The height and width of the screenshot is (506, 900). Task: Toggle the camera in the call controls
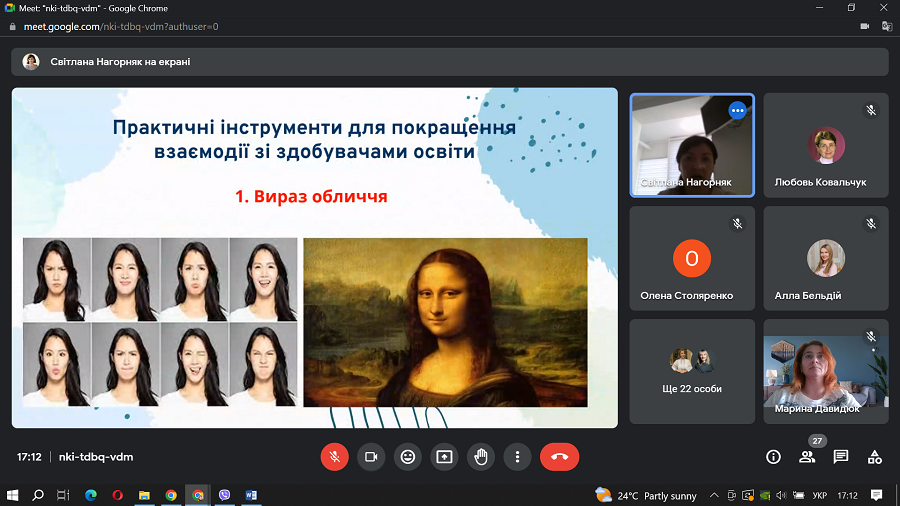click(x=371, y=457)
